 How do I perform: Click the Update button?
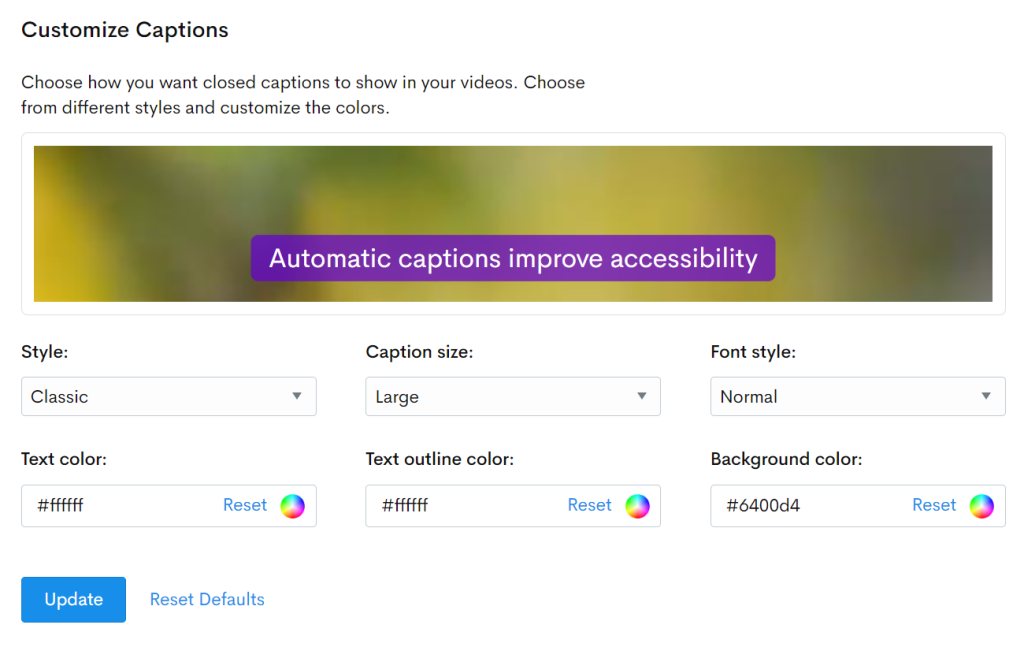[73, 599]
